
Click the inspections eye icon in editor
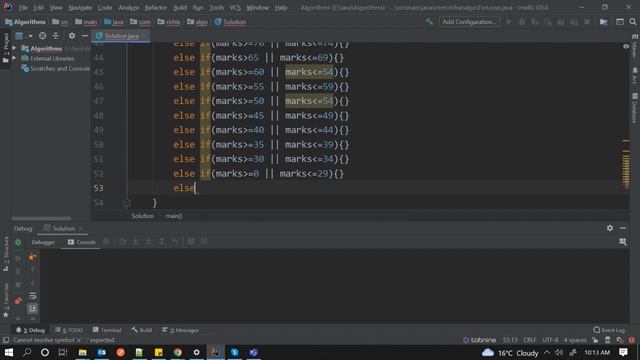626,47
